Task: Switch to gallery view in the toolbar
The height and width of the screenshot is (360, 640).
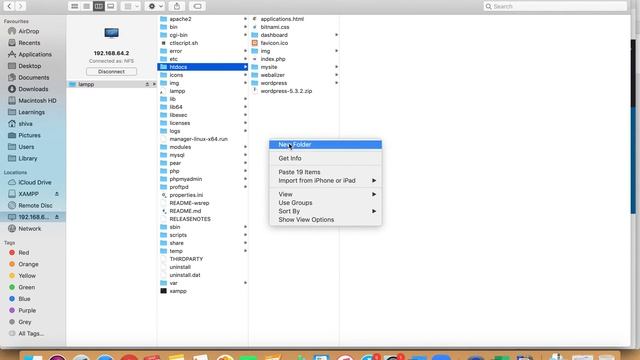Action: click(111, 6)
